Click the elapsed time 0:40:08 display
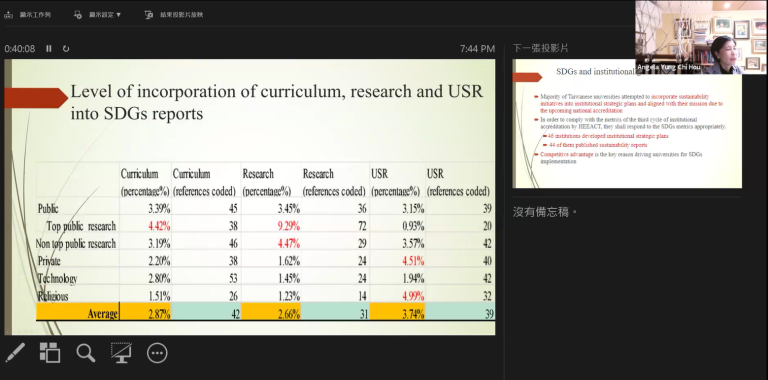Image resolution: width=768 pixels, height=380 pixels. point(20,49)
